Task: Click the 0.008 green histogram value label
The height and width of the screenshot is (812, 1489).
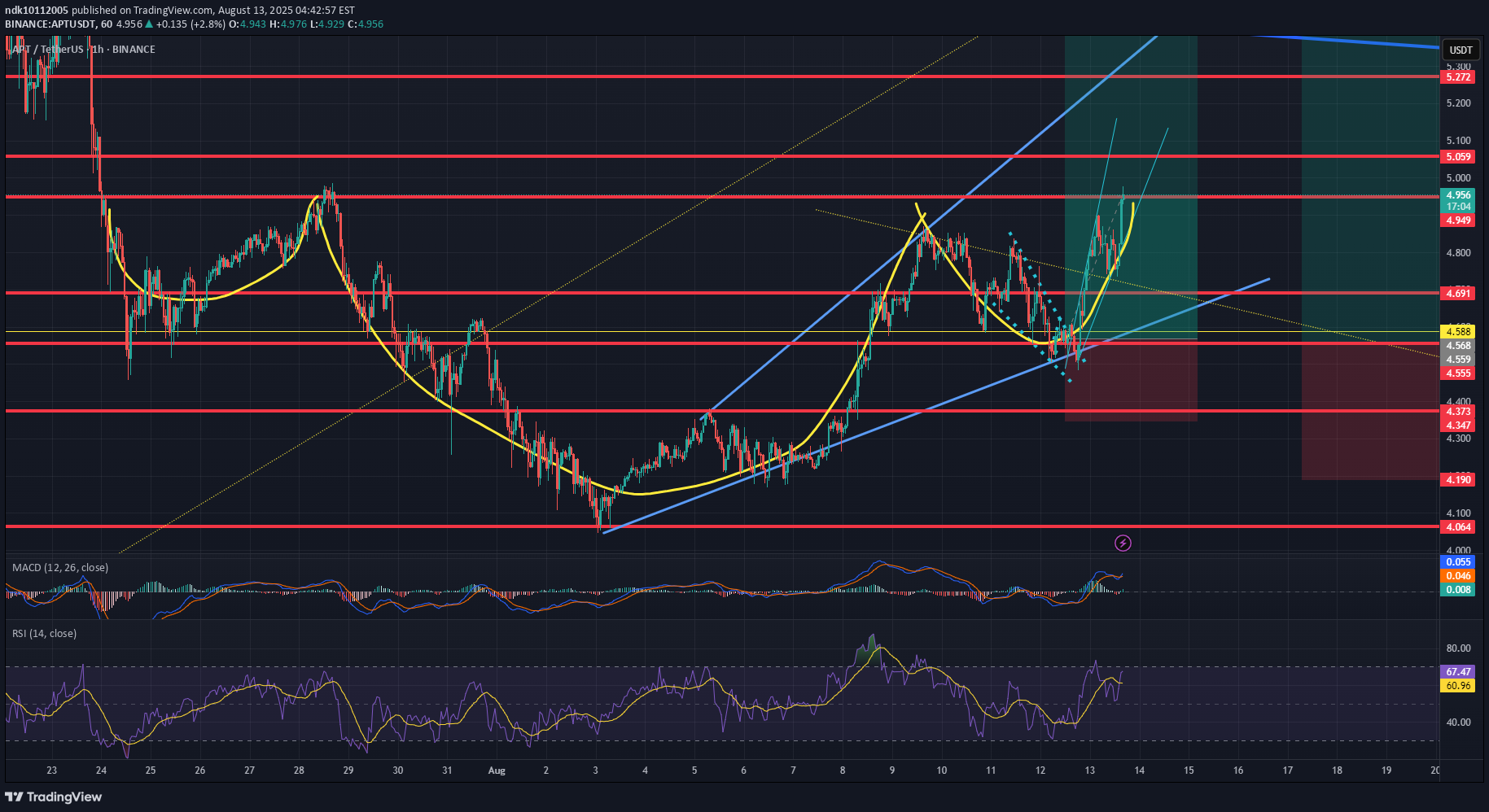Action: [x=1457, y=590]
